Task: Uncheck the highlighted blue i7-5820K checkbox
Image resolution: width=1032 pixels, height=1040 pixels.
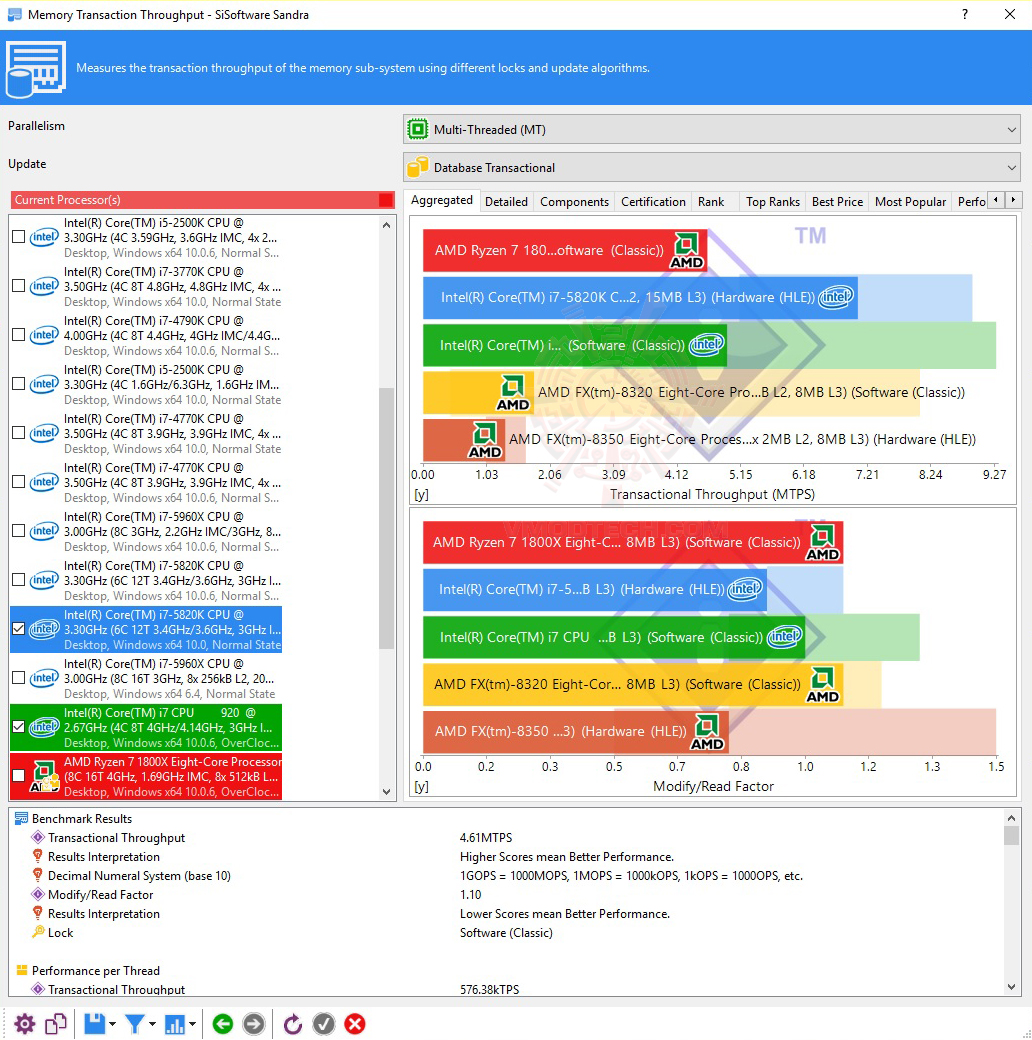Action: [x=19, y=629]
